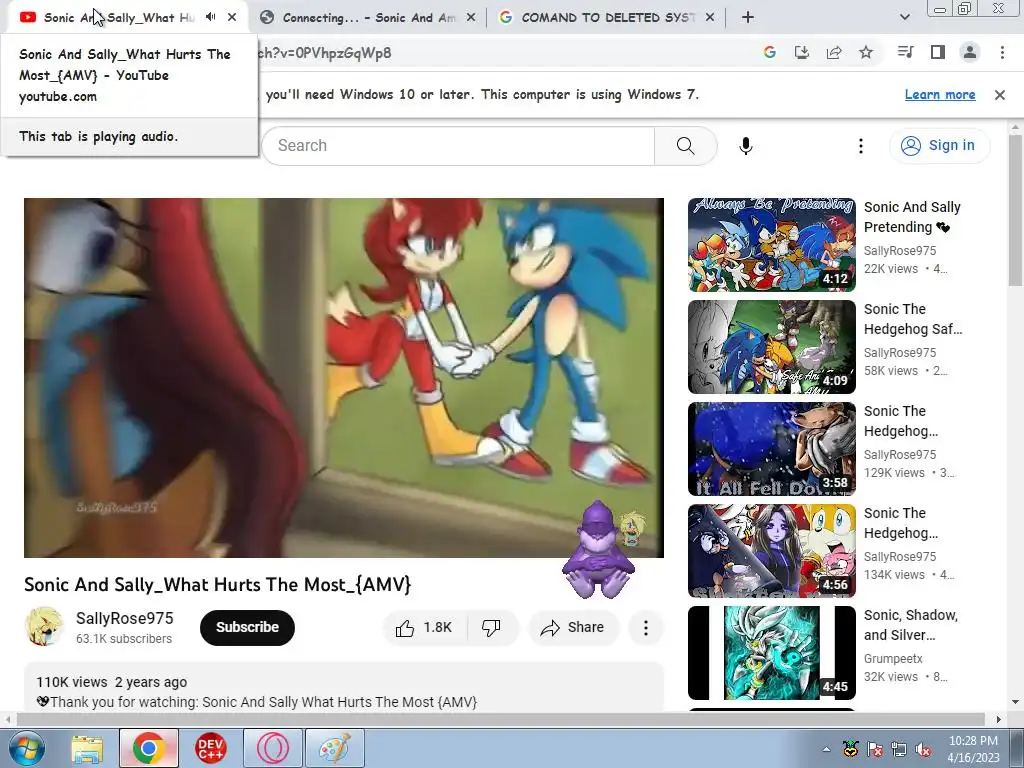
Task: Open the media controls icon in toolbar
Action: (905, 52)
